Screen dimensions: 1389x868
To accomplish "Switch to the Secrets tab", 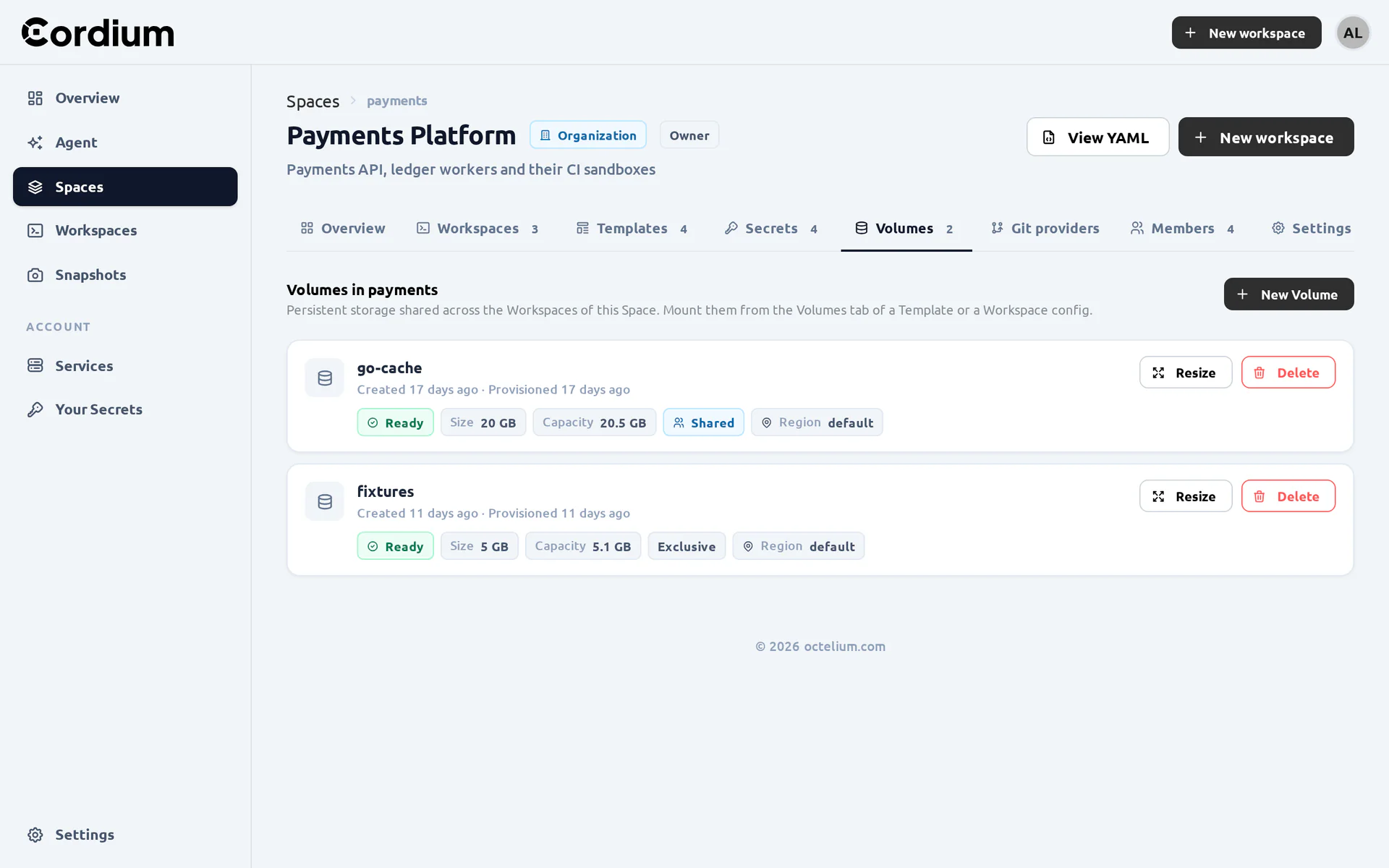I will [x=771, y=229].
